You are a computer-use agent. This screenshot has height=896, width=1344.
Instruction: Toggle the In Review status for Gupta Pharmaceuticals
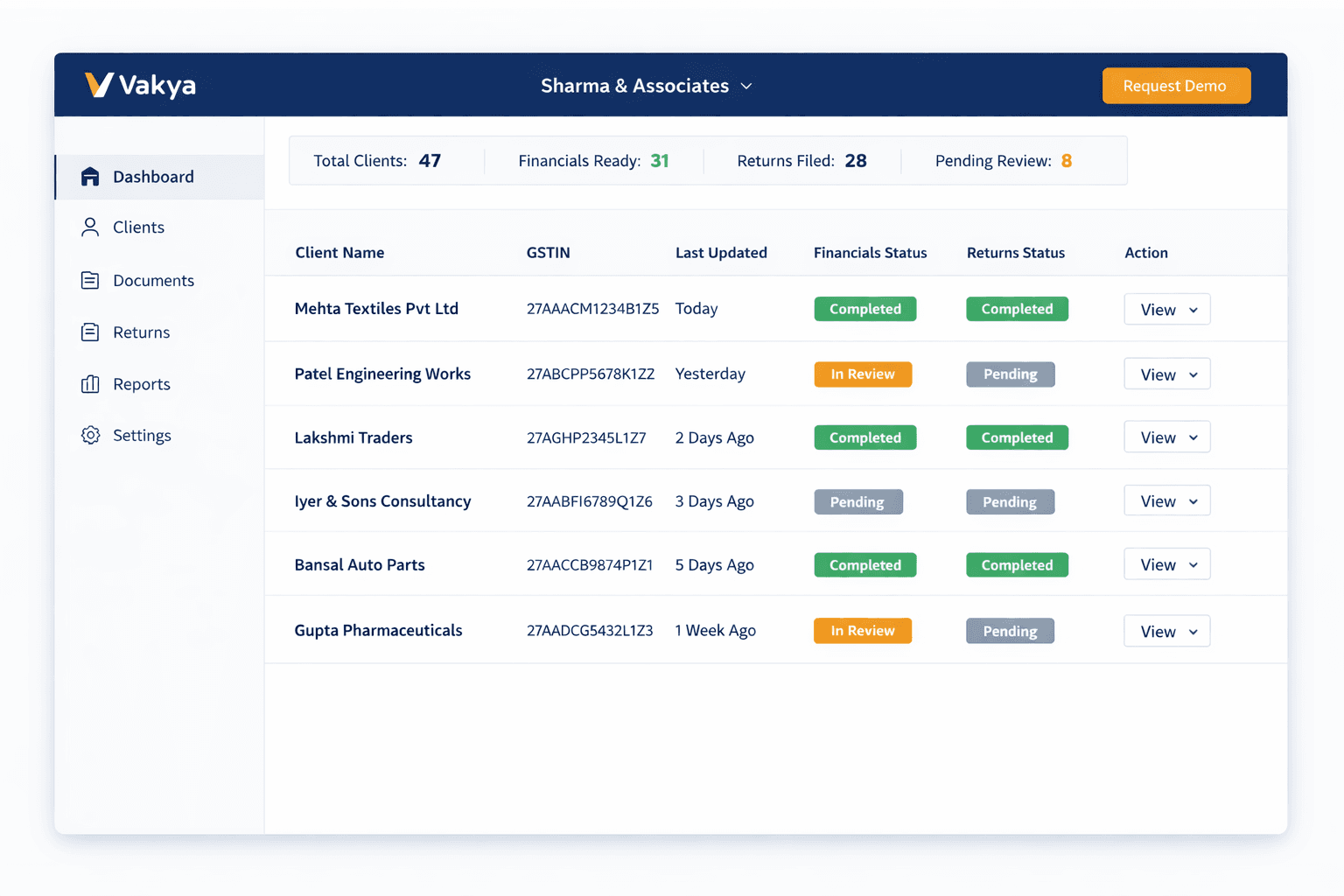click(x=862, y=630)
